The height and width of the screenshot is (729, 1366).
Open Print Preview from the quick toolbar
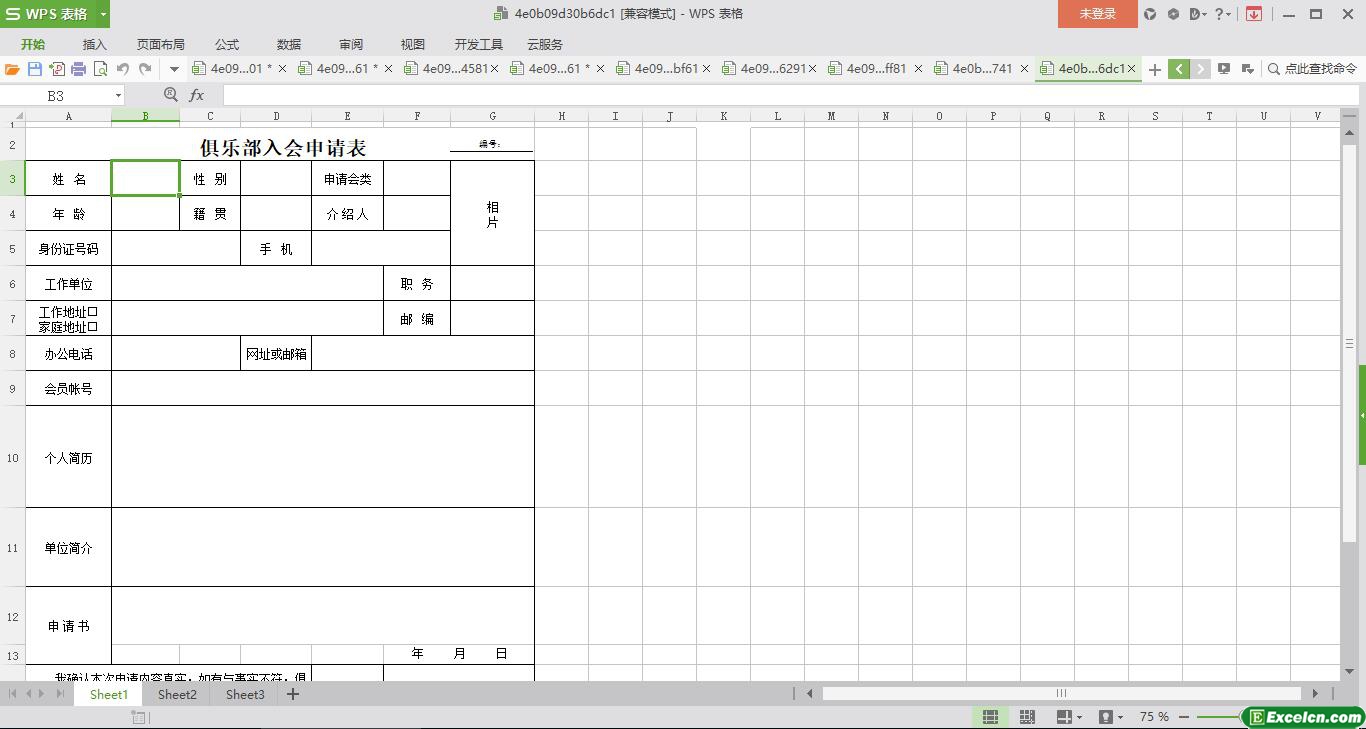(x=100, y=69)
